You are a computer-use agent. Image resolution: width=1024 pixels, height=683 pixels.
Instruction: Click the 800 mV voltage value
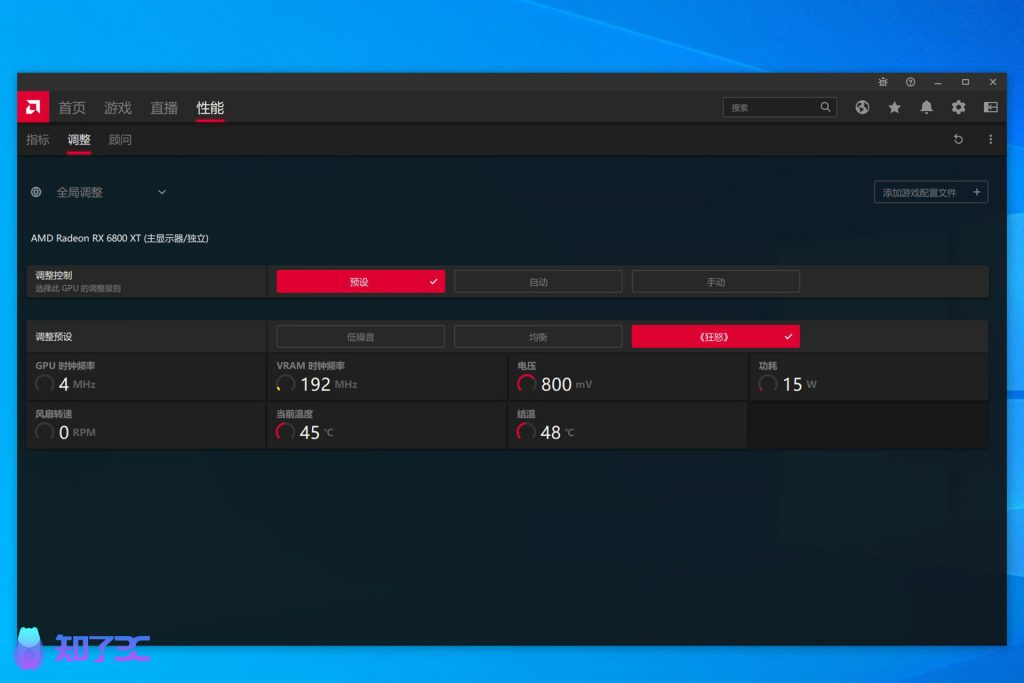[566, 384]
